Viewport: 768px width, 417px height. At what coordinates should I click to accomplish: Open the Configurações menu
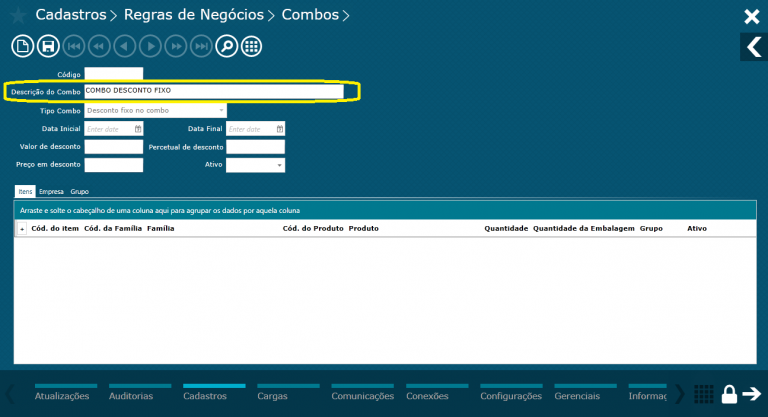pyautogui.click(x=511, y=396)
